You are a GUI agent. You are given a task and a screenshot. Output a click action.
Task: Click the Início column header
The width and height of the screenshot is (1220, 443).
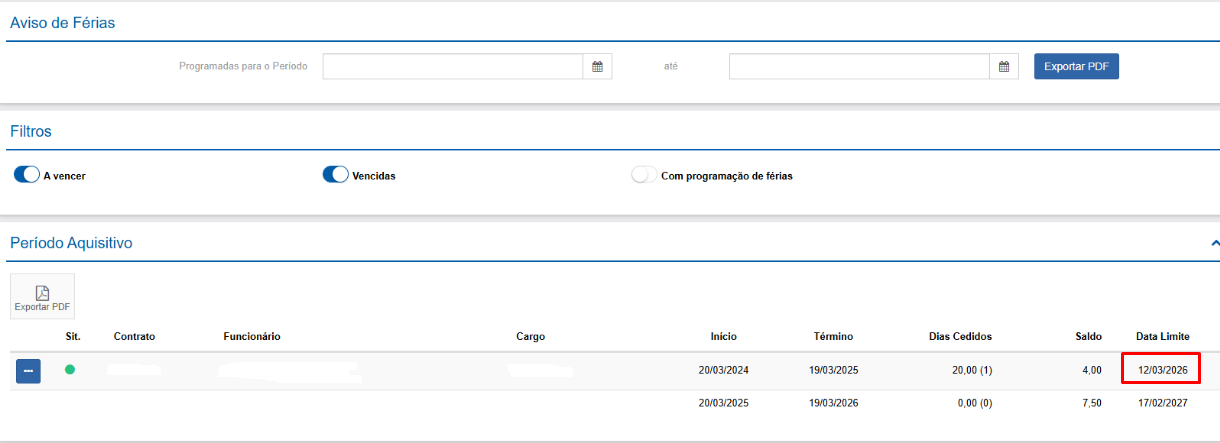(723, 336)
